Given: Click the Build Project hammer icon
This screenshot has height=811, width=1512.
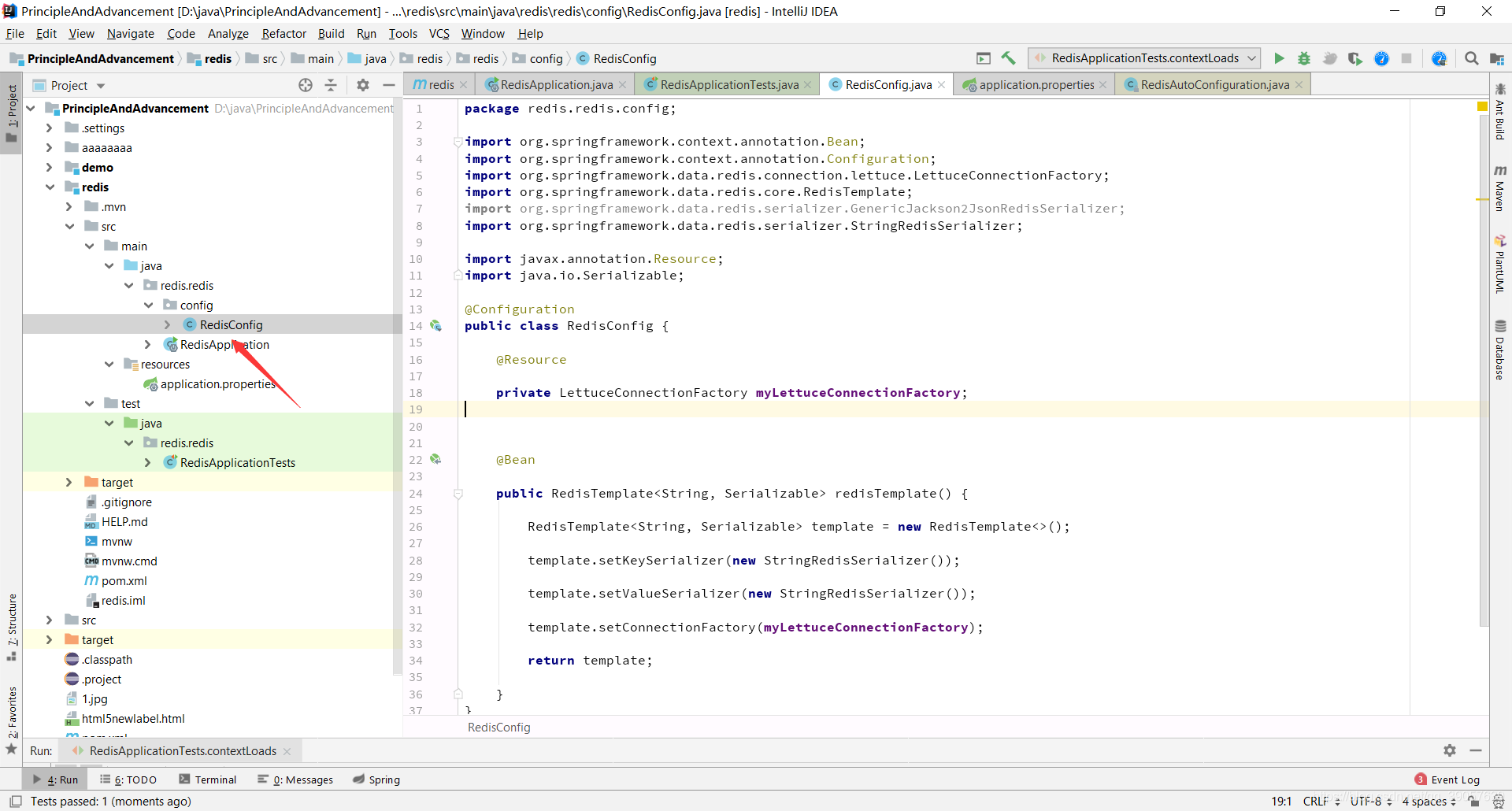Looking at the screenshot, I should tap(1008, 58).
